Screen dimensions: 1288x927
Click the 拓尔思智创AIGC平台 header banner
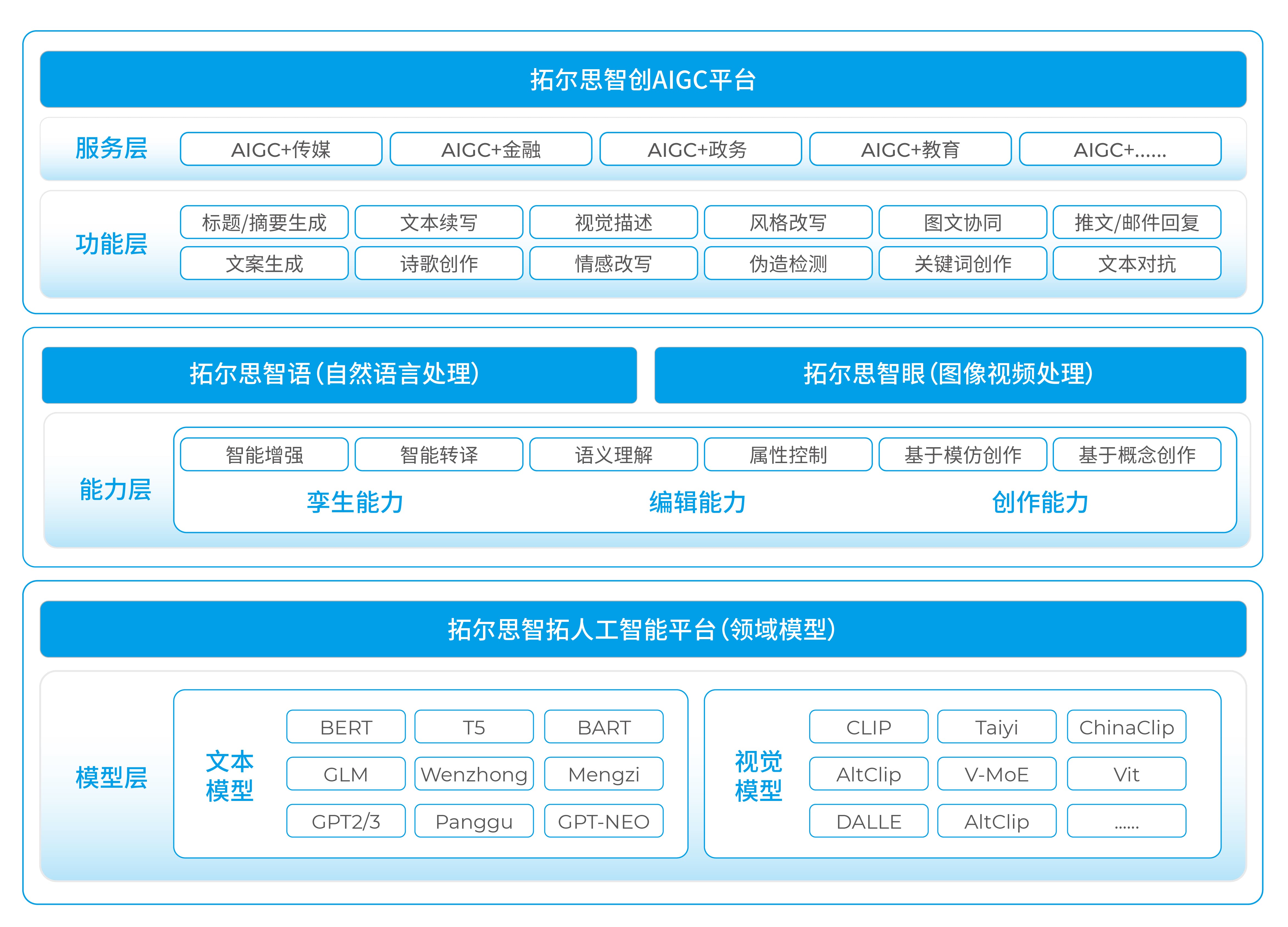pos(643,79)
